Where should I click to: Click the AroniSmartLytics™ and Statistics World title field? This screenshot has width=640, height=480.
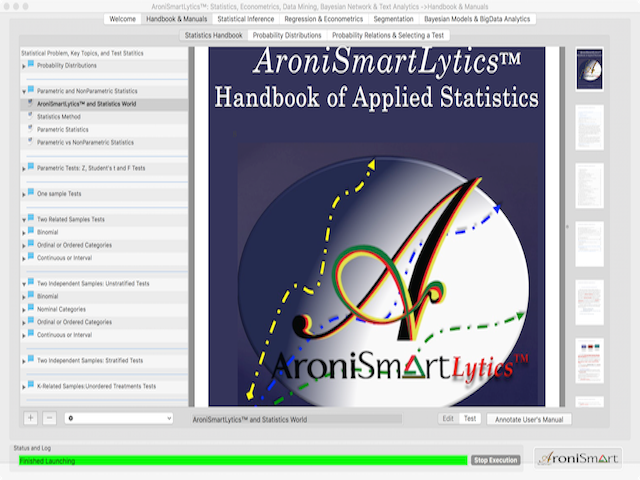click(297, 419)
